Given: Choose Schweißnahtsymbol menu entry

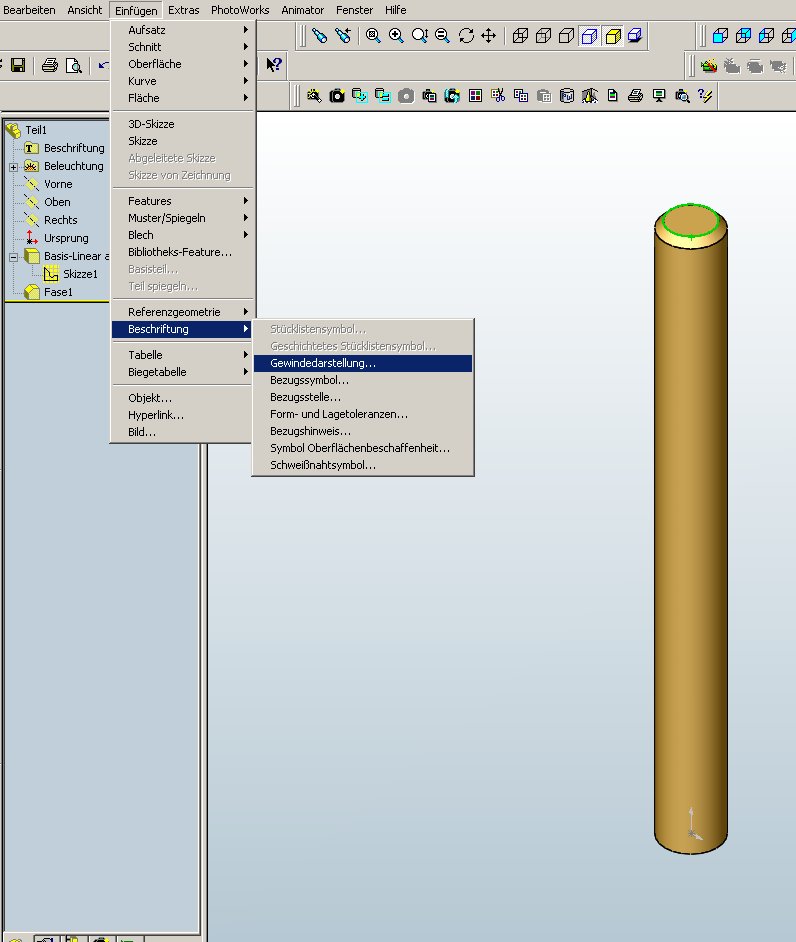Looking at the screenshot, I should click(x=363, y=465).
